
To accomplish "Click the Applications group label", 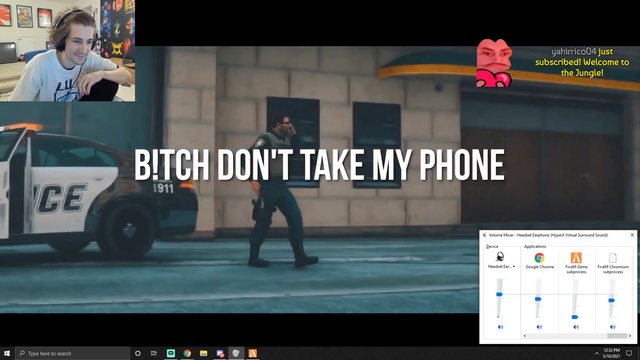I will pos(535,247).
